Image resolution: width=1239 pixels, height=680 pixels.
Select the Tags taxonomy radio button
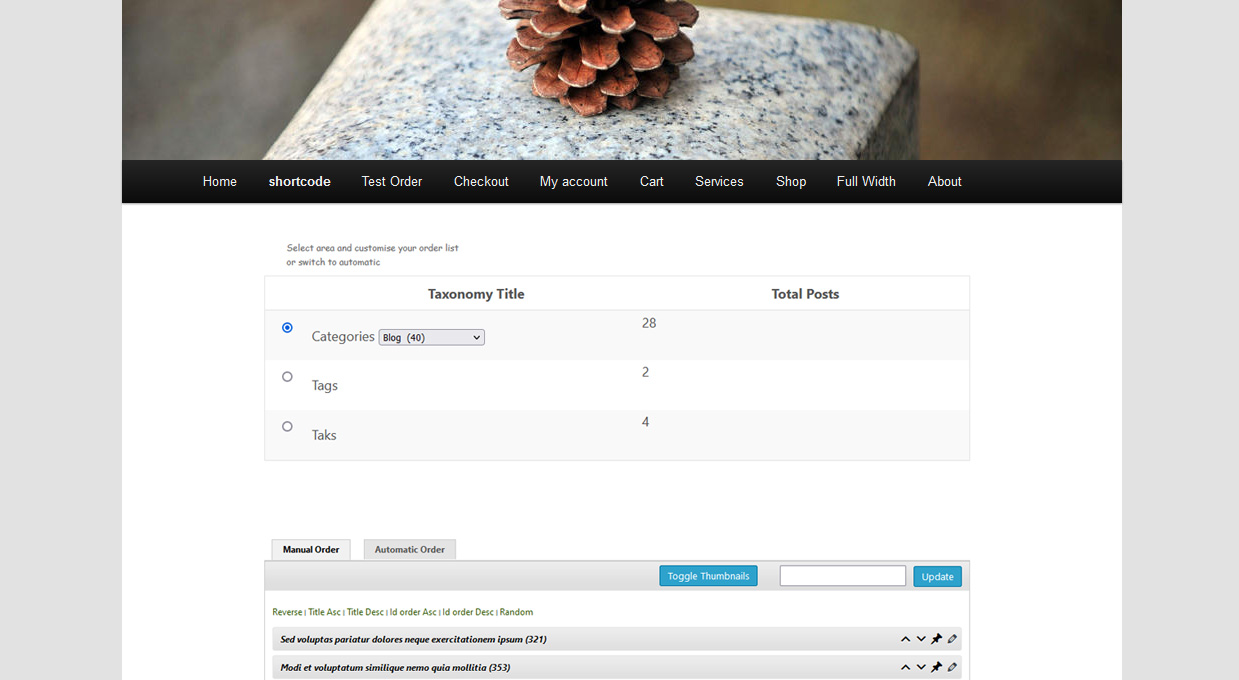(287, 377)
